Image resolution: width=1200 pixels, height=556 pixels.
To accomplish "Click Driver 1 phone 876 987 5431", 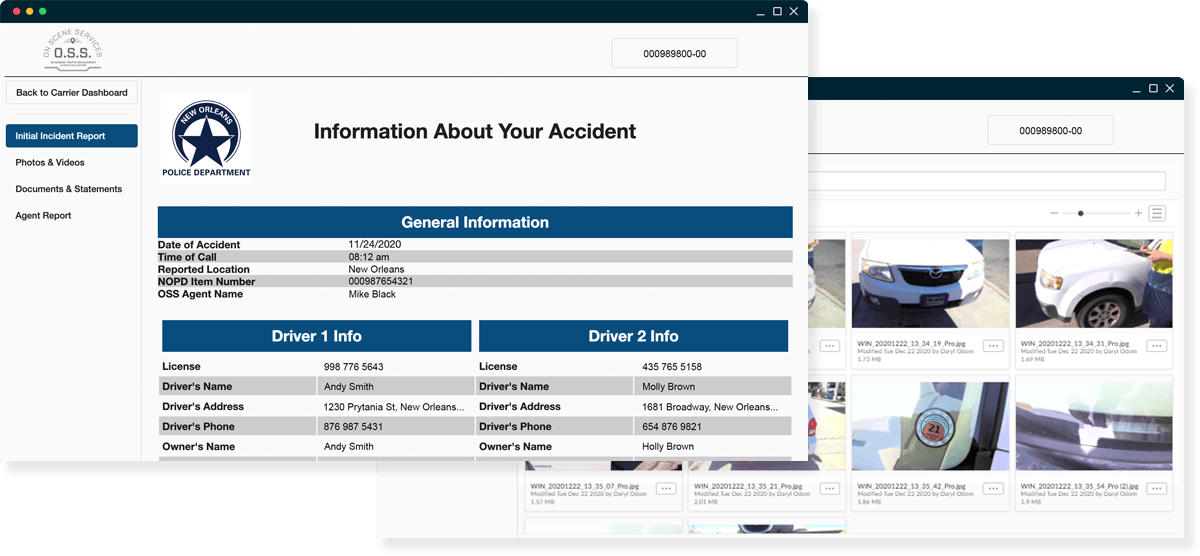I will (353, 427).
